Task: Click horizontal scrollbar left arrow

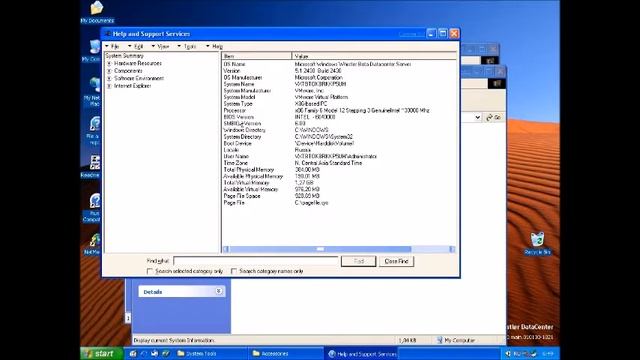Action: [x=226, y=249]
